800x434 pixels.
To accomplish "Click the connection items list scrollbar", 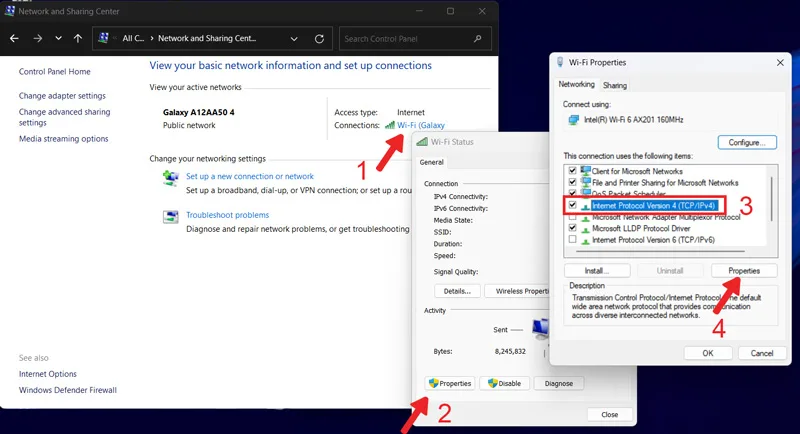I will click(x=772, y=199).
